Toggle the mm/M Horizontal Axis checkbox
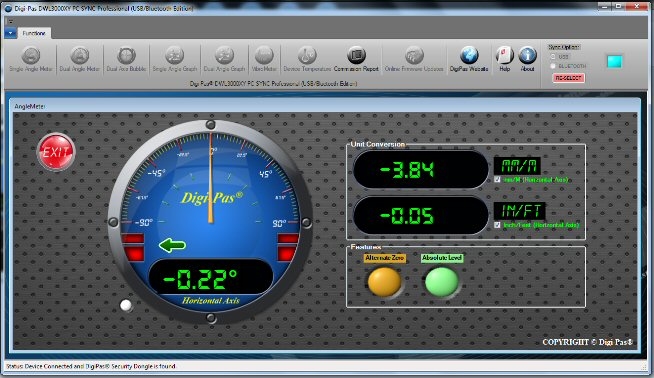This screenshot has height=378, width=654. (497, 179)
